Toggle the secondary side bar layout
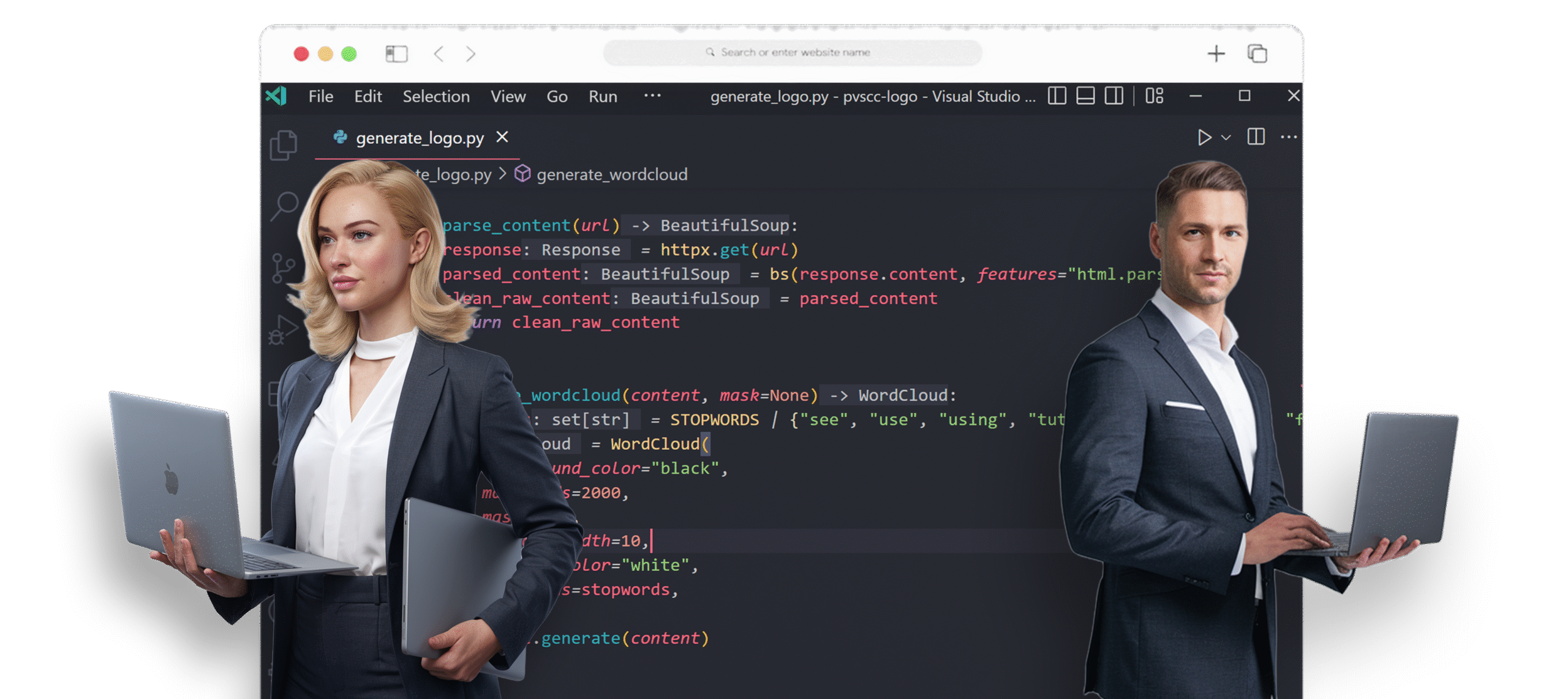The height and width of the screenshot is (699, 1568). click(1114, 96)
